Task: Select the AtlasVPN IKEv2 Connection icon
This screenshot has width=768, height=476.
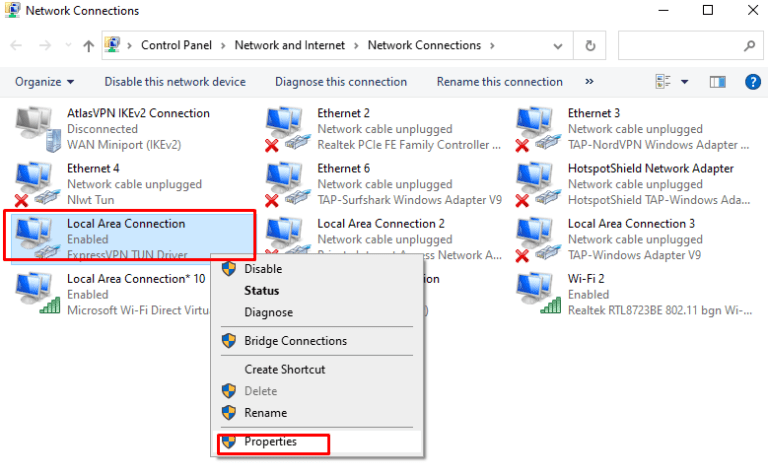Action: point(36,129)
